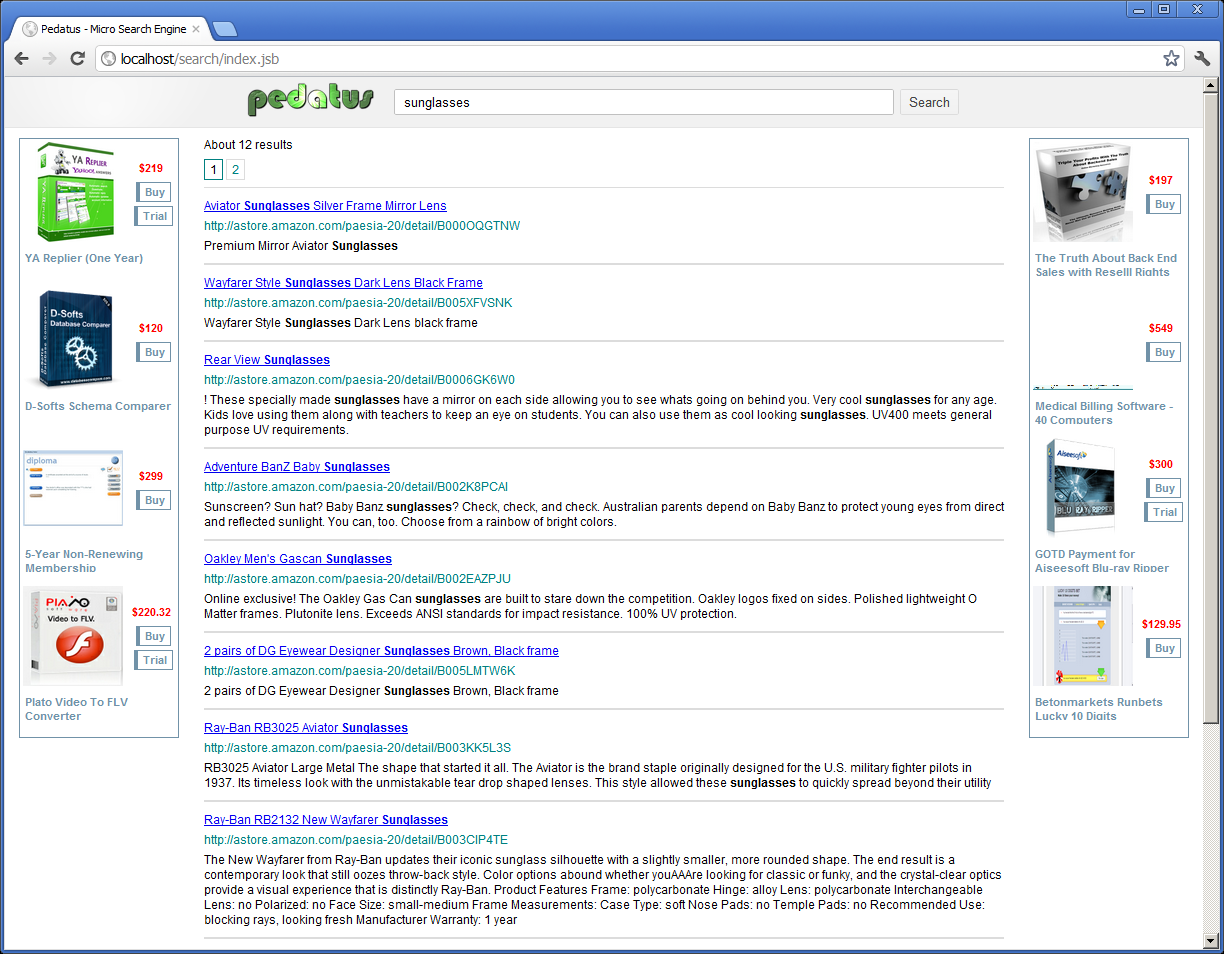Buy the $197 Back End Sales product

(x=1164, y=204)
